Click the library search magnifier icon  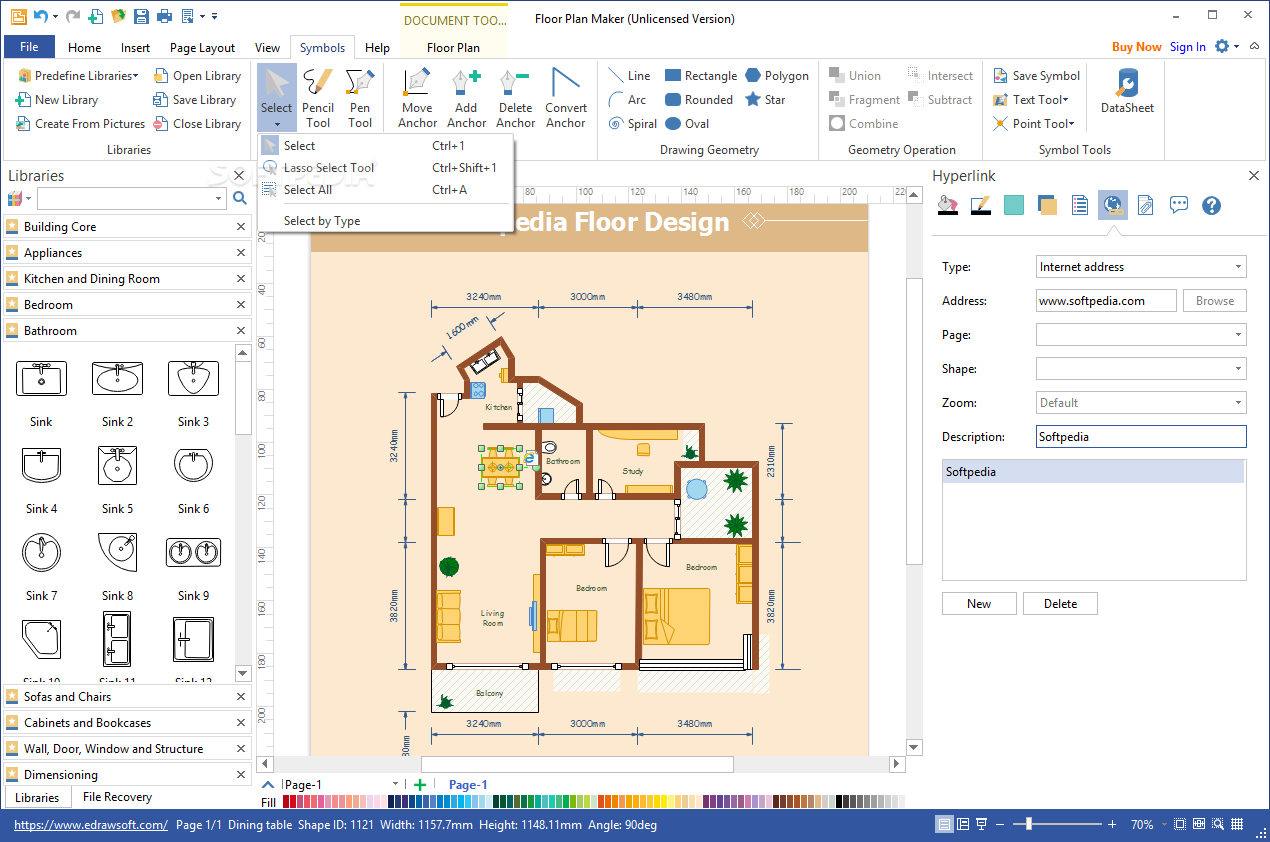click(240, 199)
